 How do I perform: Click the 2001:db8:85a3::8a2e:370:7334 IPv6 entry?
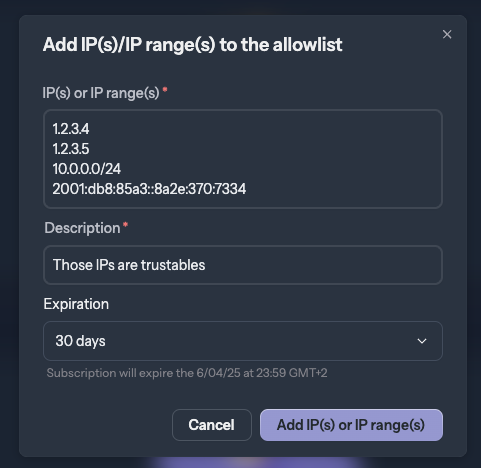149,189
